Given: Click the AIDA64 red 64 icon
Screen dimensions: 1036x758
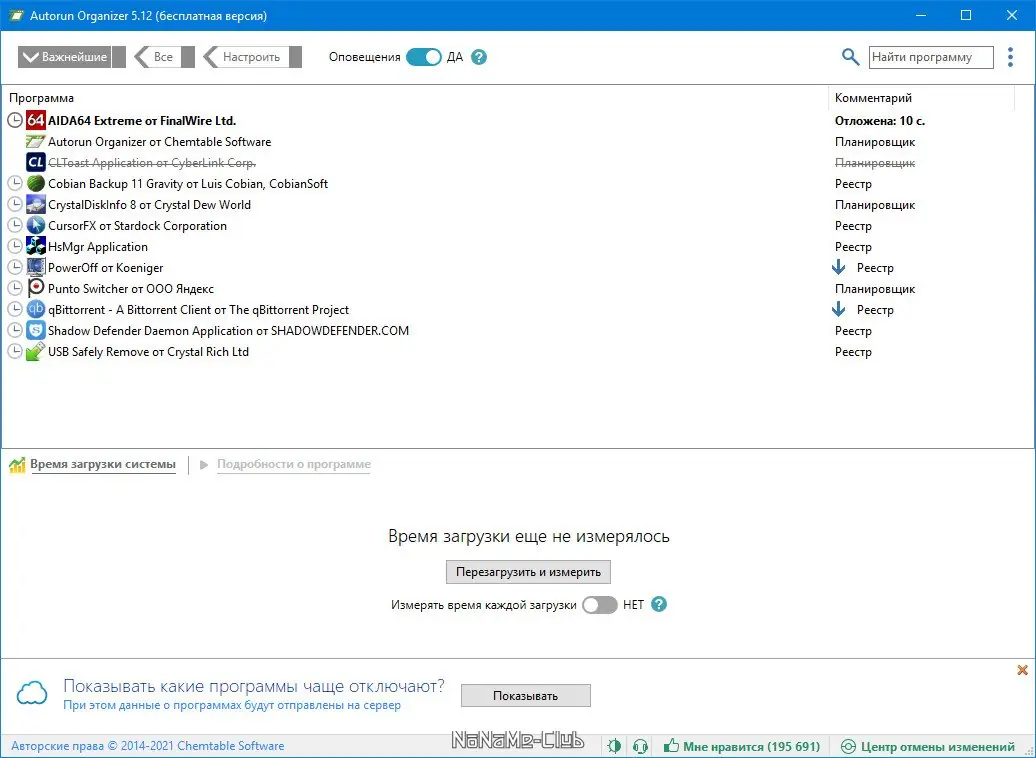Looking at the screenshot, I should (36, 120).
